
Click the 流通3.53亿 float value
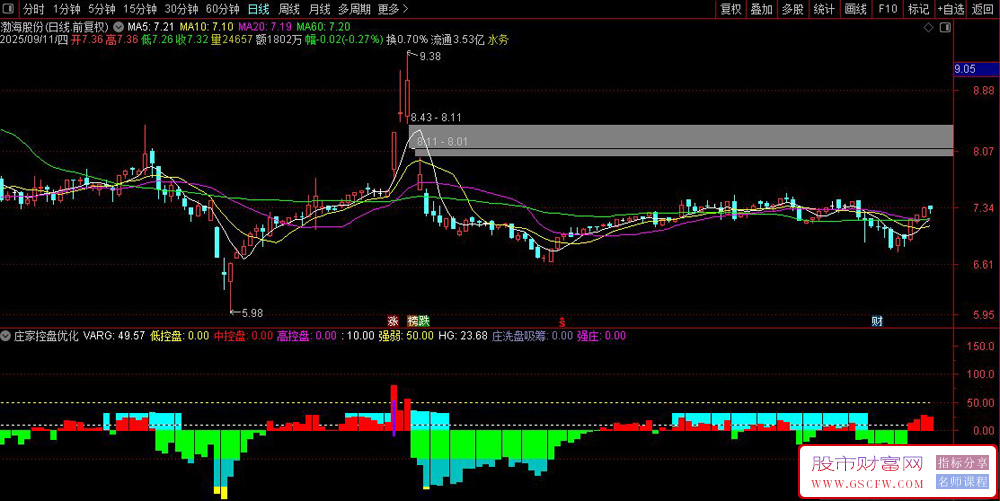(457, 40)
